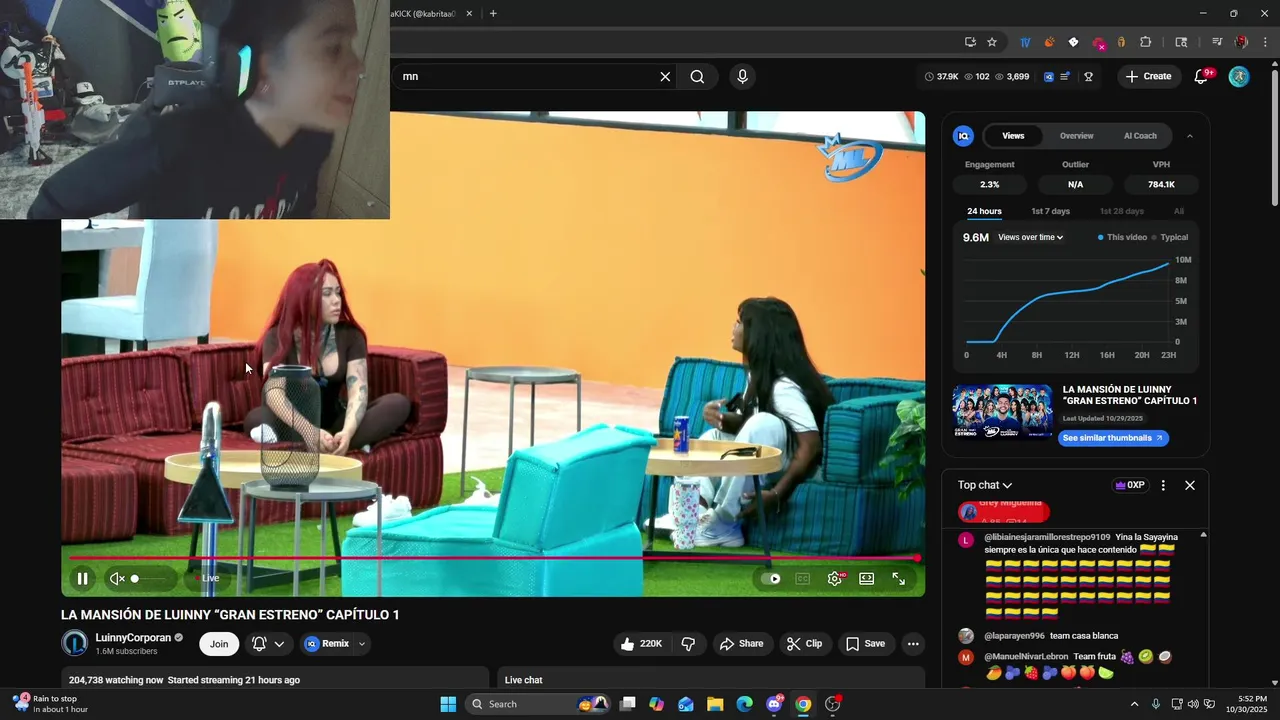1280x720 pixels.
Task: Open notification bell dropdown for the channel
Action: coord(269,644)
